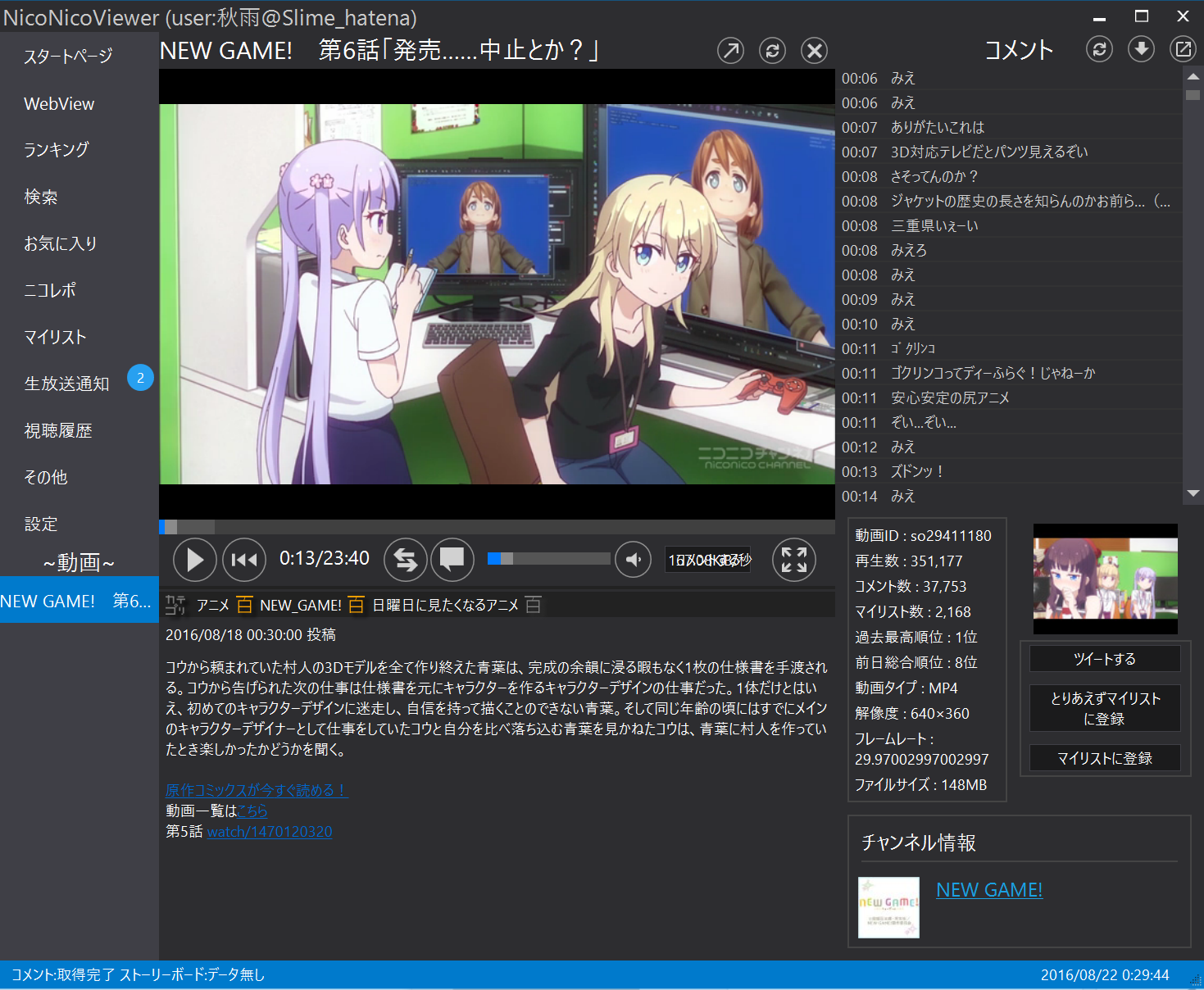
Task: Select comment ぞい...ぞい...
Action: (1010, 422)
